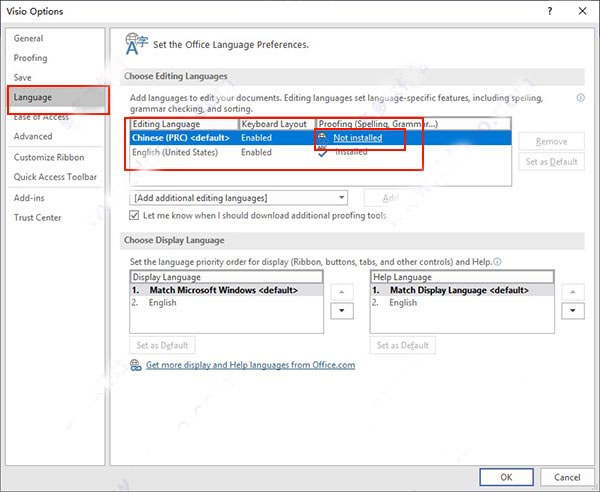600x492 pixels.
Task: Move display language up with arrow button
Action: point(342,292)
